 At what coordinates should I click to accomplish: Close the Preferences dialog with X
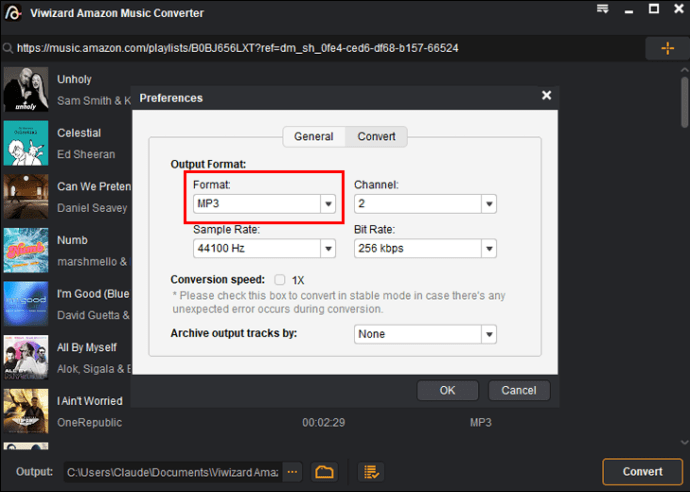click(547, 95)
